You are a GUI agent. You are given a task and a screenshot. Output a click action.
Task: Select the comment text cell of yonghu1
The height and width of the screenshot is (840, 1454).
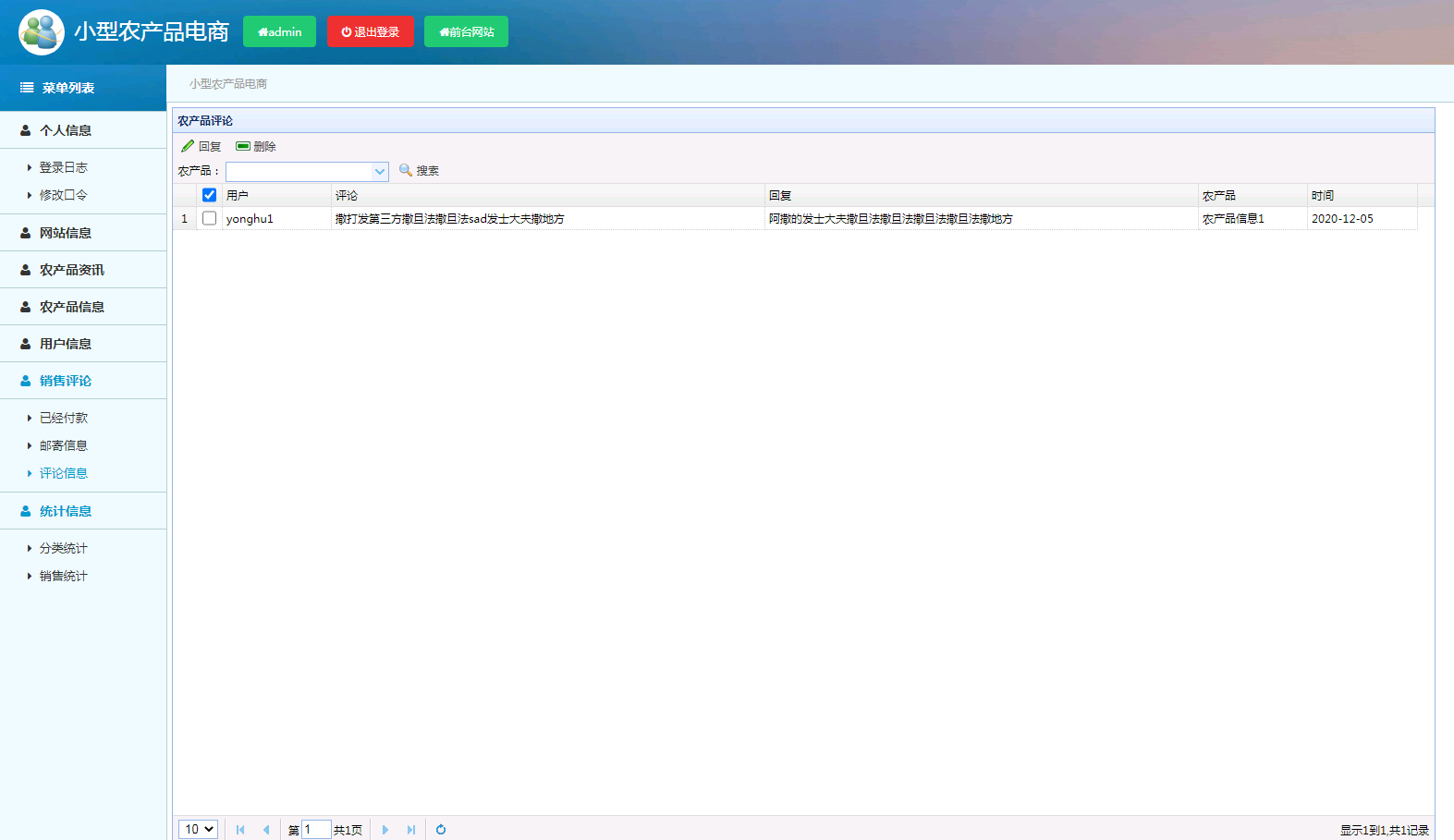pos(548,218)
